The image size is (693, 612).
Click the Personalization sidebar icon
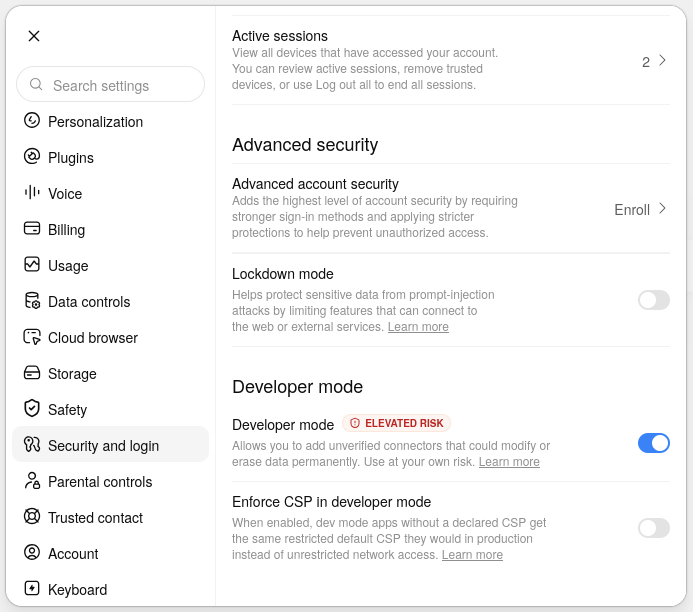32,121
